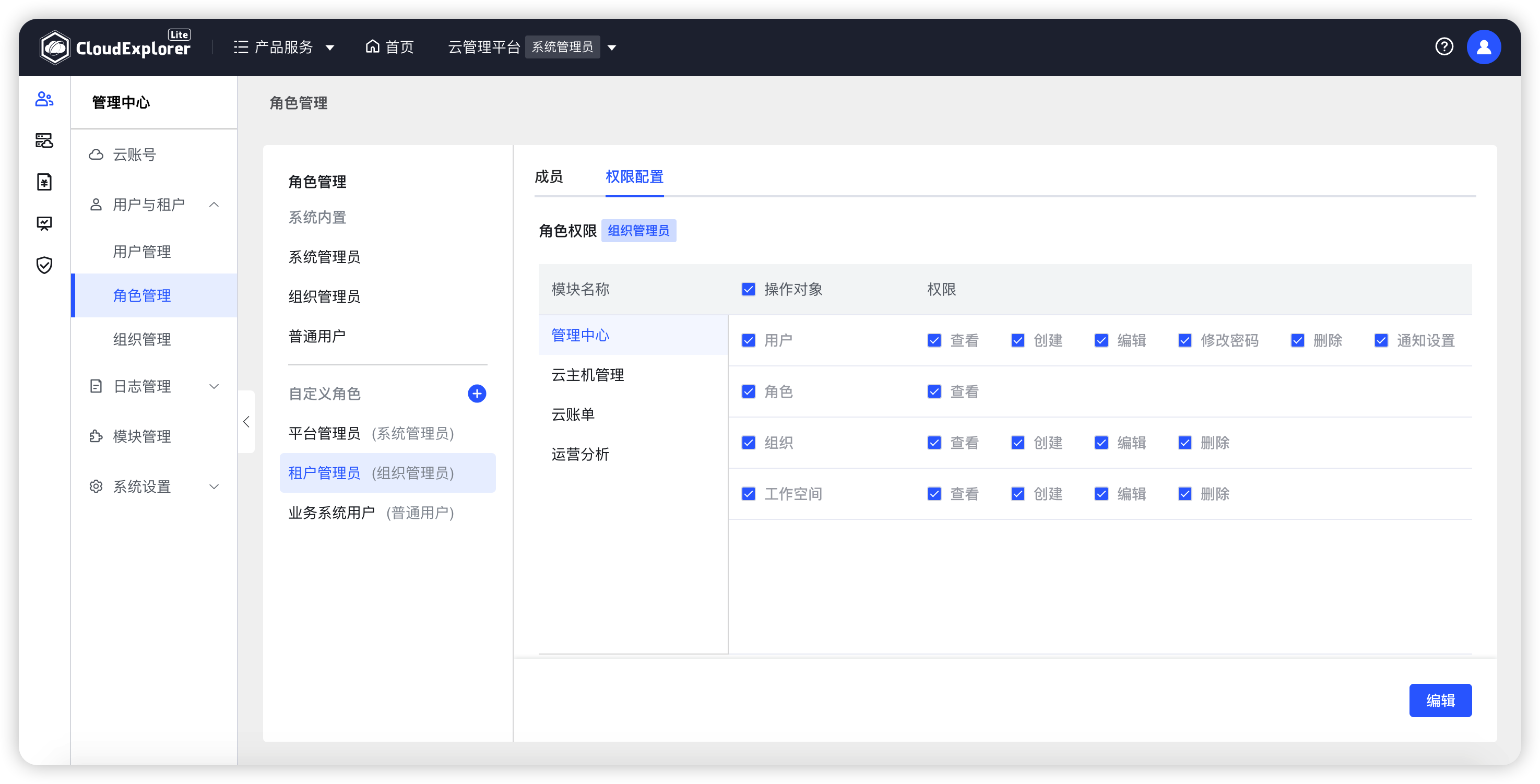Select the built-in 组织管理员 role
This screenshot has height=784, width=1540.
(x=324, y=296)
